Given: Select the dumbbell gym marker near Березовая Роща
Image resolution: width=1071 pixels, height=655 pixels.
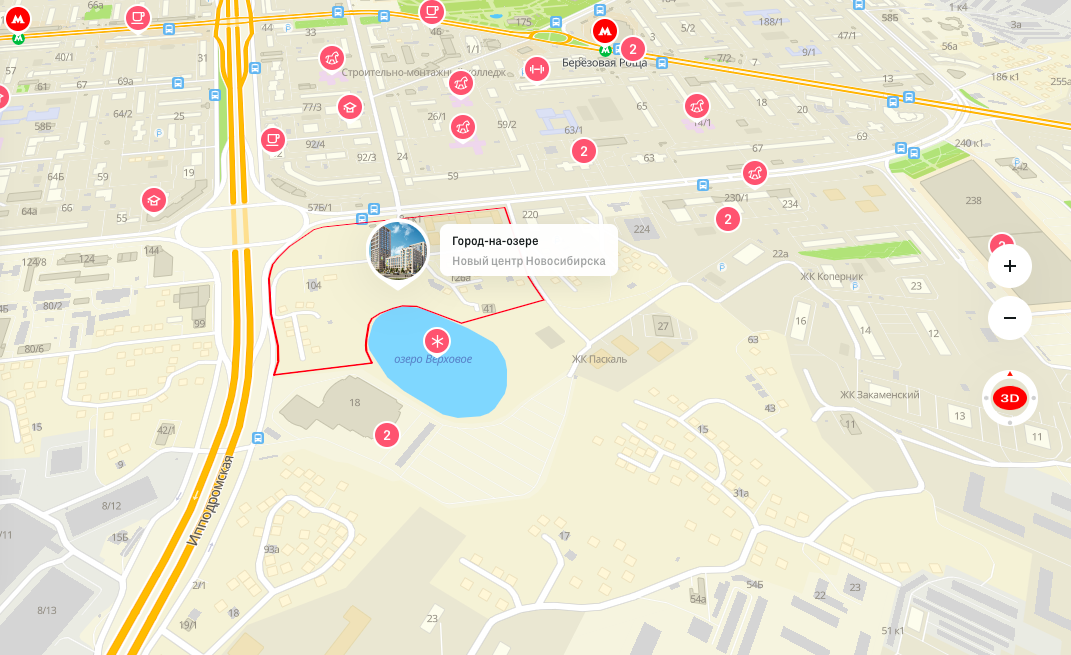Looking at the screenshot, I should click(537, 69).
